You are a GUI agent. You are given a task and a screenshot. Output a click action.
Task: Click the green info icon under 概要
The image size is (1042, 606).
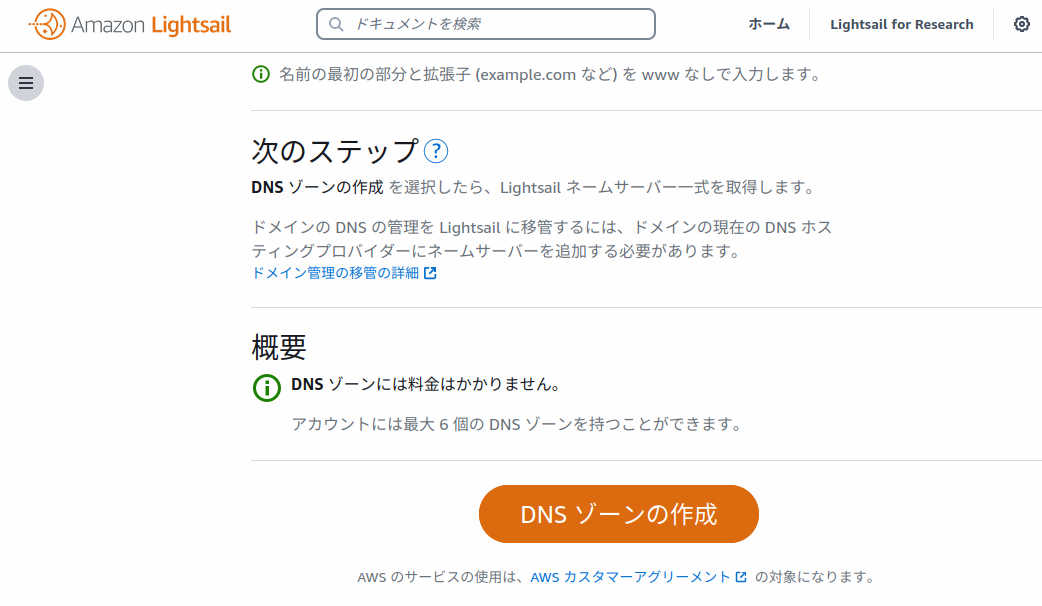[267, 387]
